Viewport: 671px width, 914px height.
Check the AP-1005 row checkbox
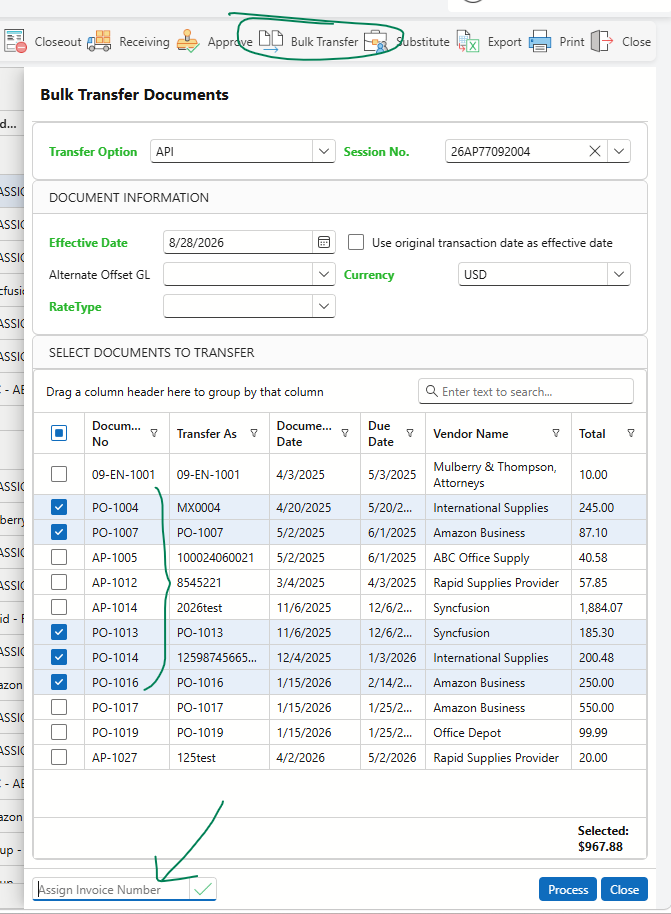(59, 557)
